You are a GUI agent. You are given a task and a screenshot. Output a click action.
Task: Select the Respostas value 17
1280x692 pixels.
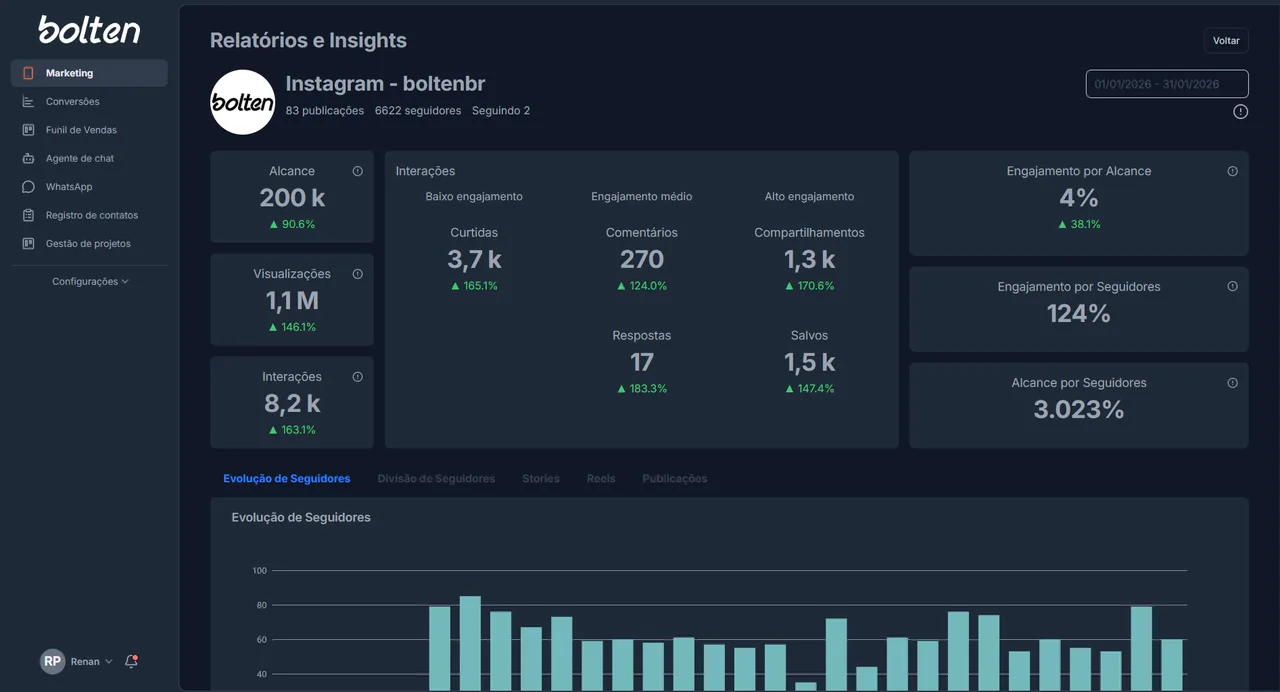(642, 362)
